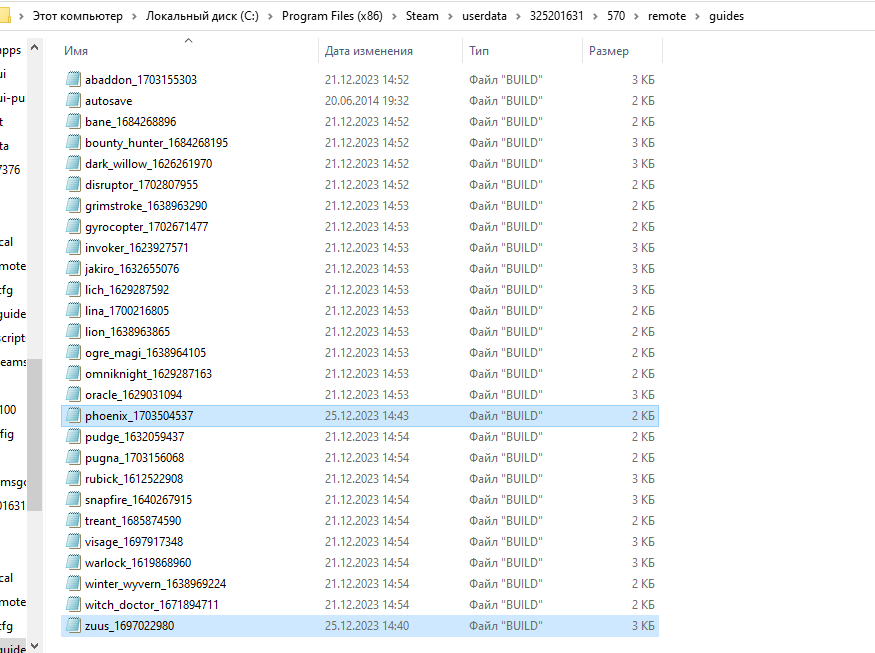
Task: Click navigation pane scroll up arrow
Action: pyautogui.click(x=35, y=48)
